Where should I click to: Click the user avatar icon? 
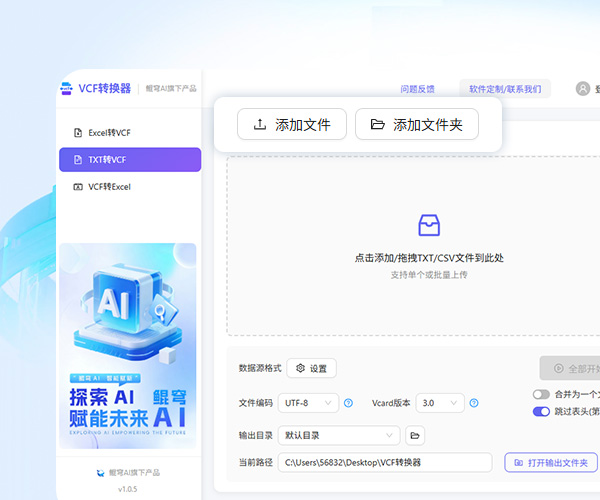[x=583, y=89]
